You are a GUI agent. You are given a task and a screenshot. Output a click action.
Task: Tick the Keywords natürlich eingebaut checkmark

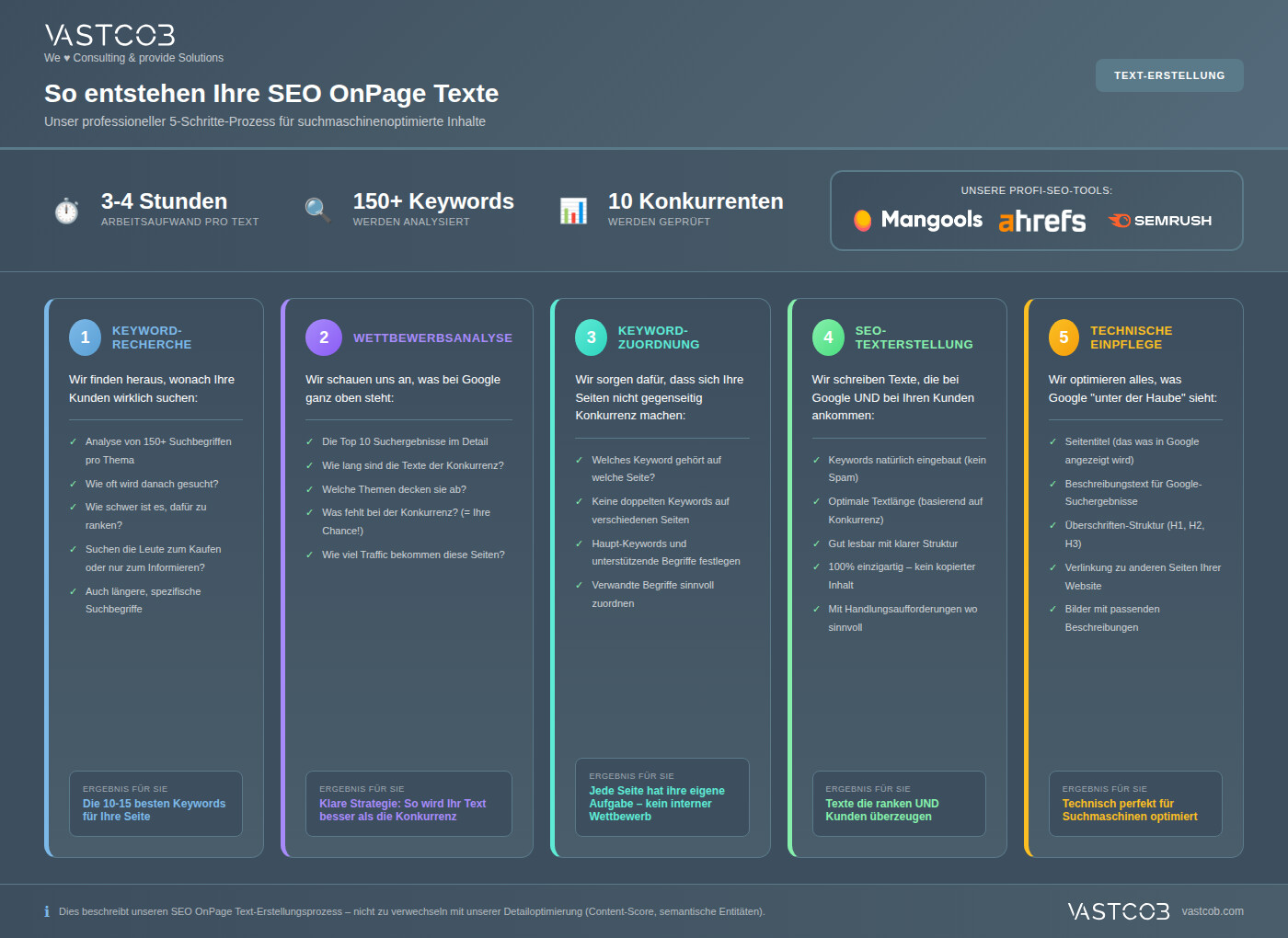click(x=816, y=460)
